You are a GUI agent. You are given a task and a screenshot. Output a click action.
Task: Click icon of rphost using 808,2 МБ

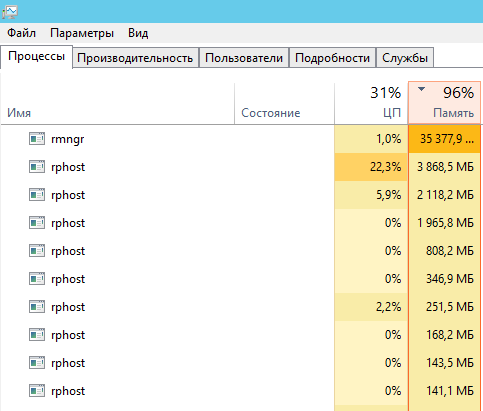pyautogui.click(x=37, y=251)
